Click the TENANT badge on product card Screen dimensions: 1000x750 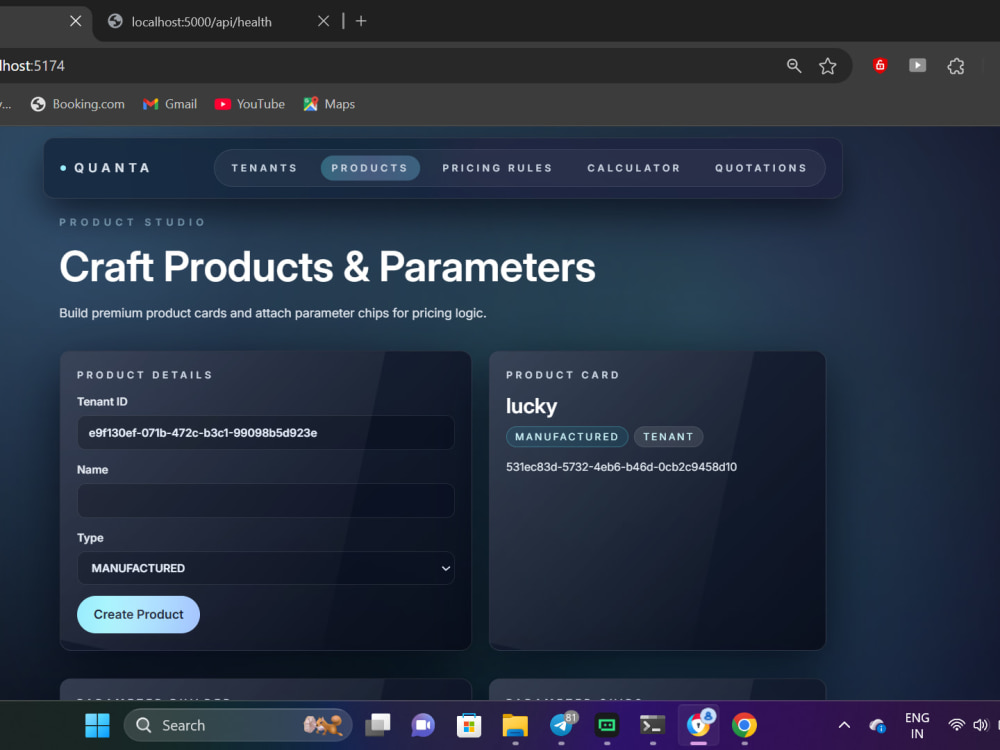[x=668, y=437]
